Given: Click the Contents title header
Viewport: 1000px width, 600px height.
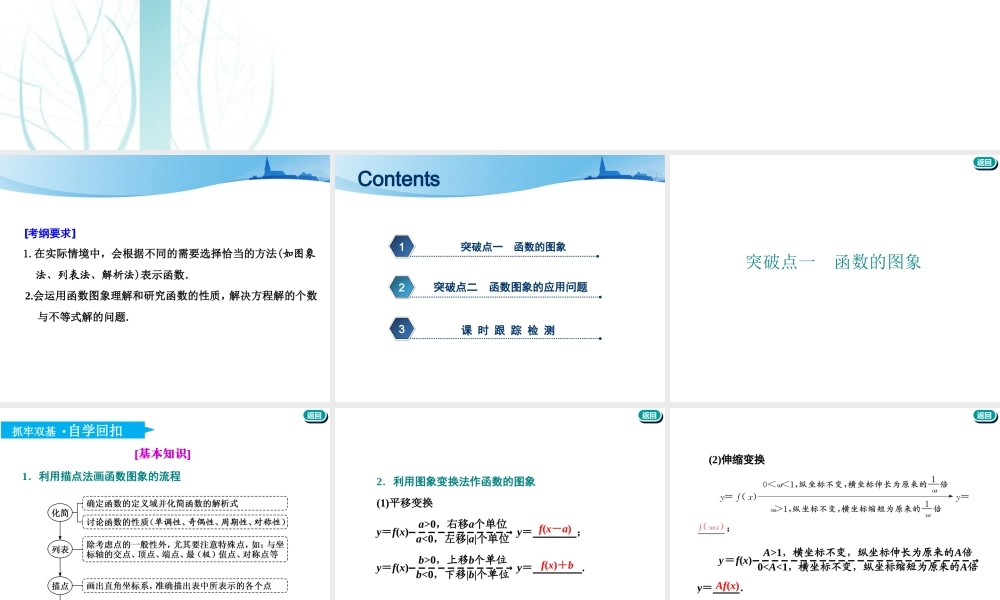Looking at the screenshot, I should point(397,178).
